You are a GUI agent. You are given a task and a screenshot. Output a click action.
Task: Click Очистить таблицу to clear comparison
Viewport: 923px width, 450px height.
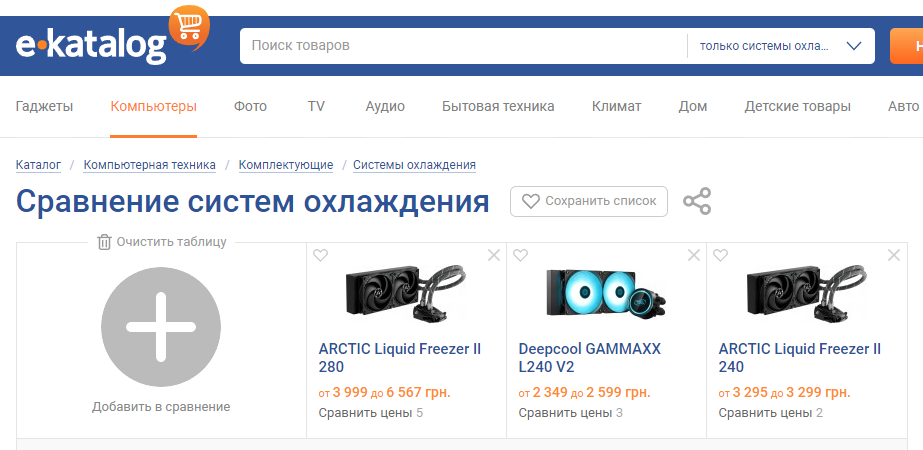pos(162,242)
